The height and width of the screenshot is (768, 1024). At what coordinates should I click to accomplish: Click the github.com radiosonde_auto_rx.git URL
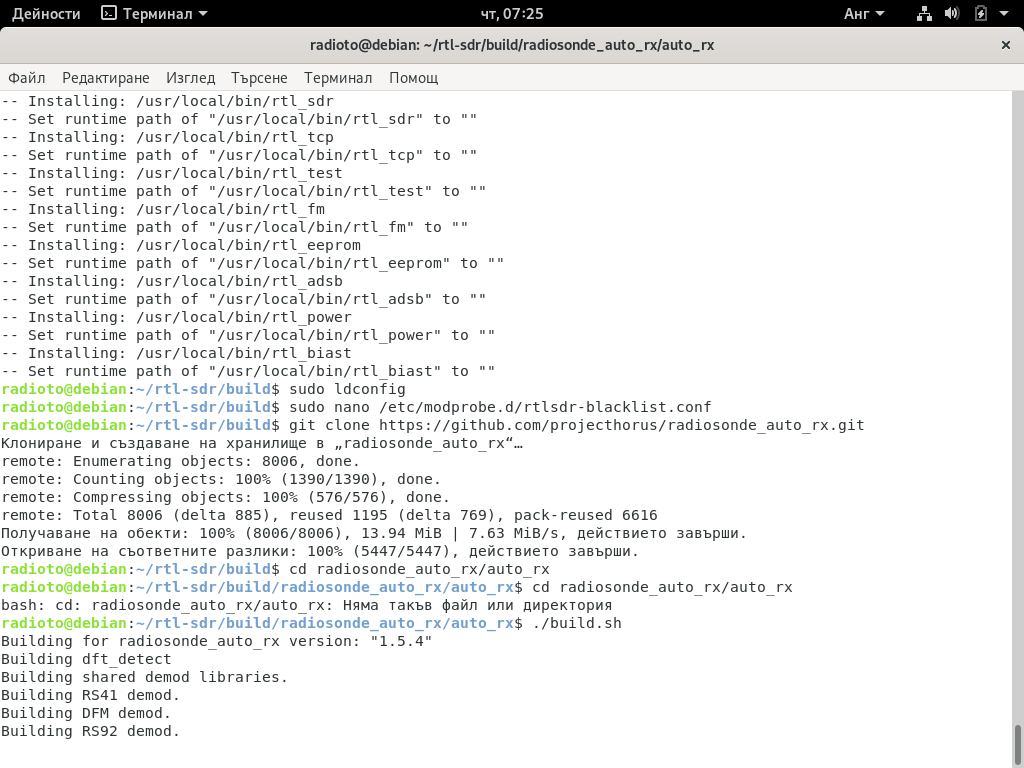[x=621, y=425]
